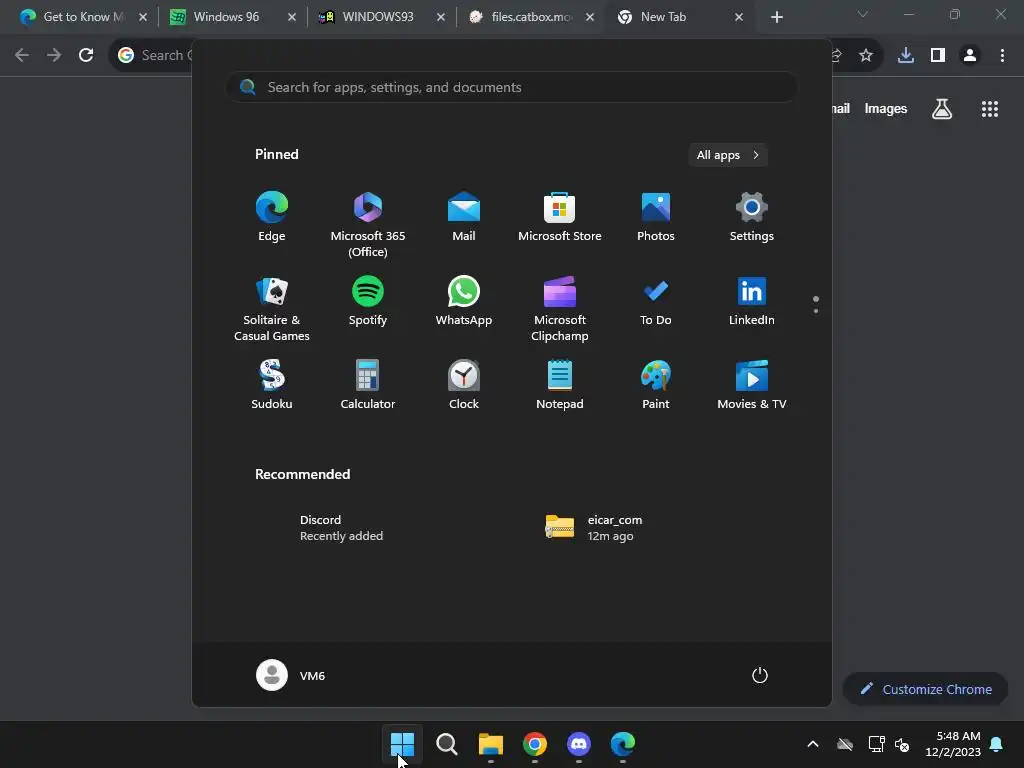Launch Microsoft Clipchamp
Screen dimensions: 1024x768
coord(560,309)
